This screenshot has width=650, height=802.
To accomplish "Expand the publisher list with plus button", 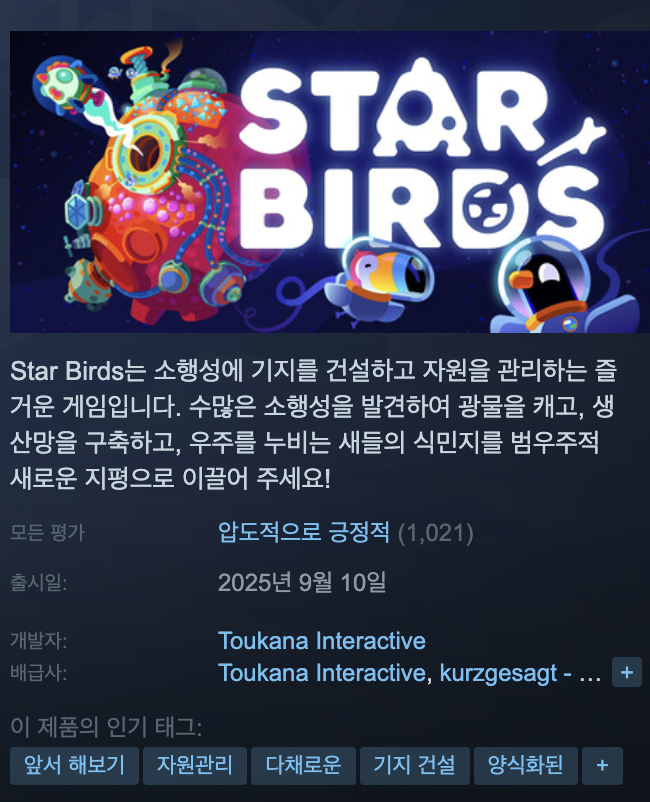I will pos(626,672).
